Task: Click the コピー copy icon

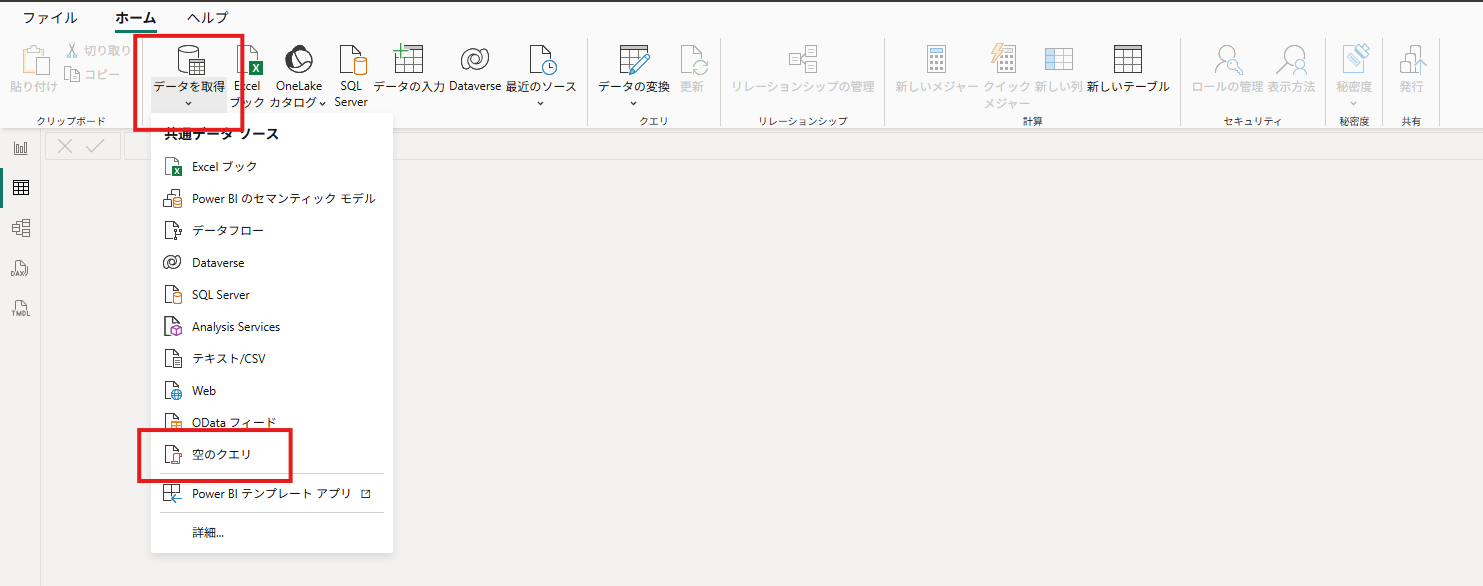Action: point(72,74)
